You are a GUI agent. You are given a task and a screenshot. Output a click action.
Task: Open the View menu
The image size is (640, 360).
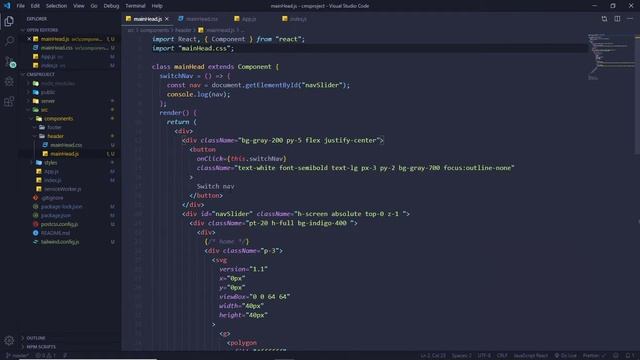pyautogui.click(x=79, y=6)
